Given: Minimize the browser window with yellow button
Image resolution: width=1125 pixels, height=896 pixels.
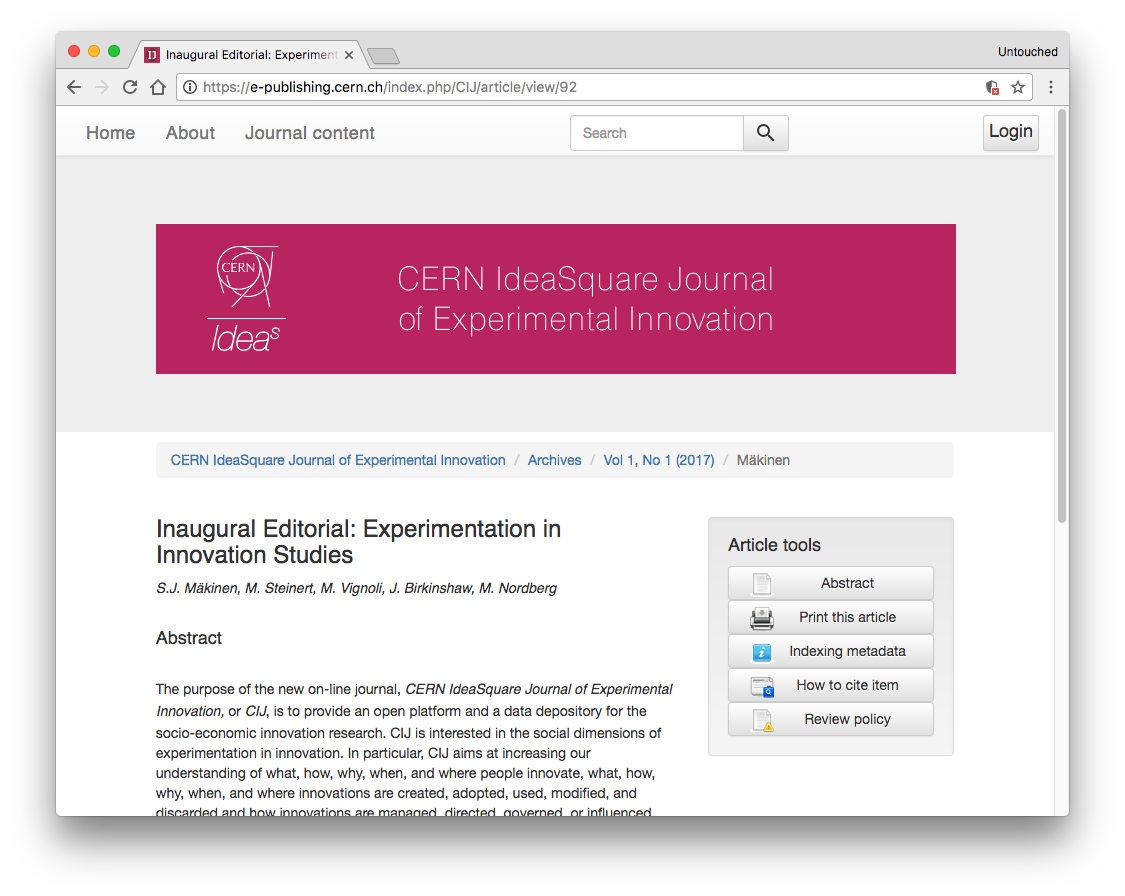Looking at the screenshot, I should (93, 51).
